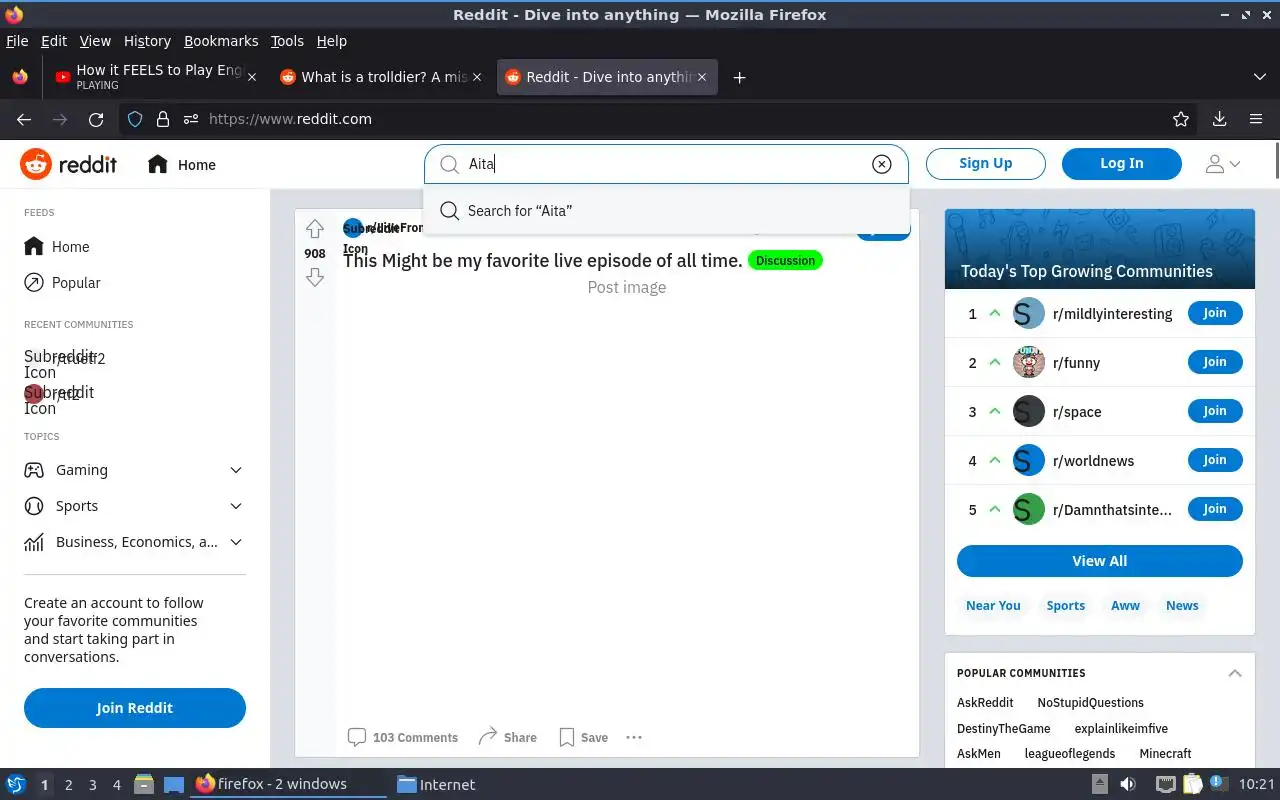1280x800 pixels.
Task: Open AskReddit popular community
Action: pyautogui.click(x=985, y=703)
